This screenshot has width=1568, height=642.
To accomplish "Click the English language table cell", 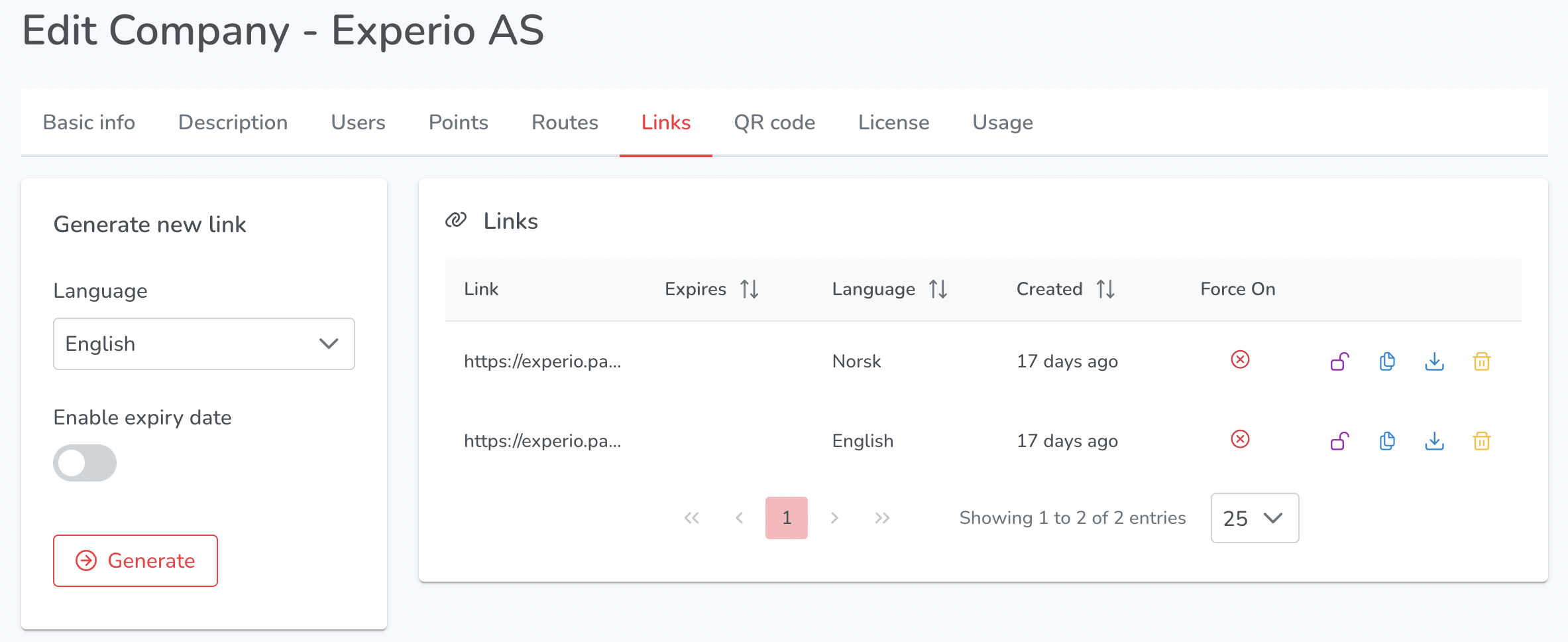I will (862, 441).
